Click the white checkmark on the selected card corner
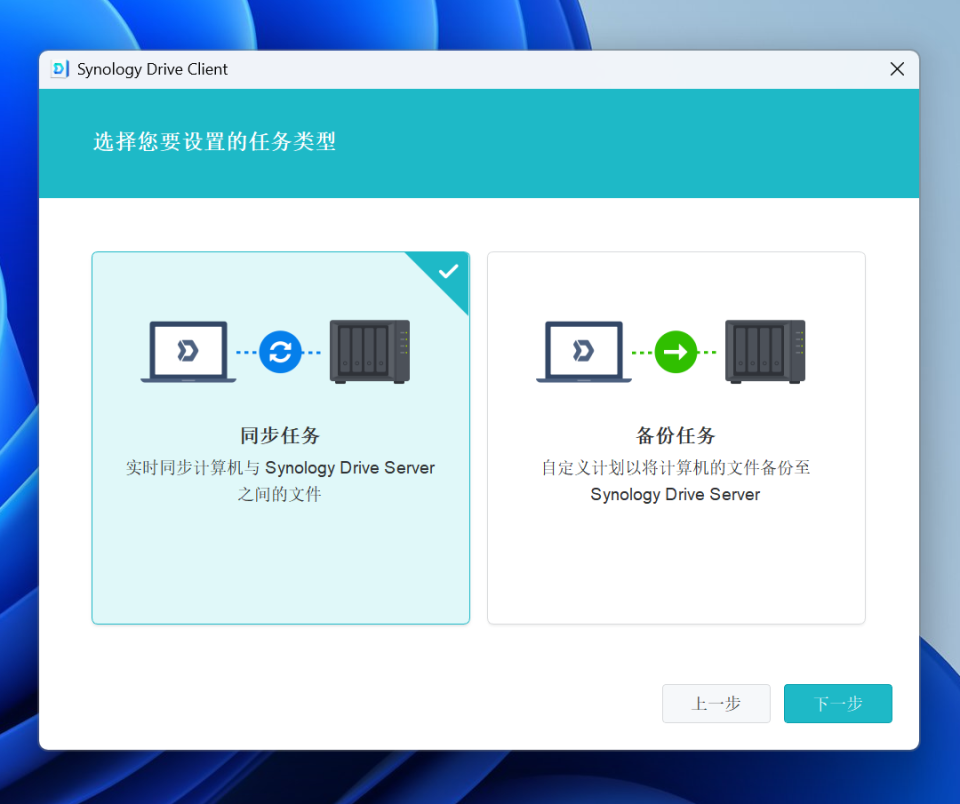The image size is (960, 804). (448, 271)
